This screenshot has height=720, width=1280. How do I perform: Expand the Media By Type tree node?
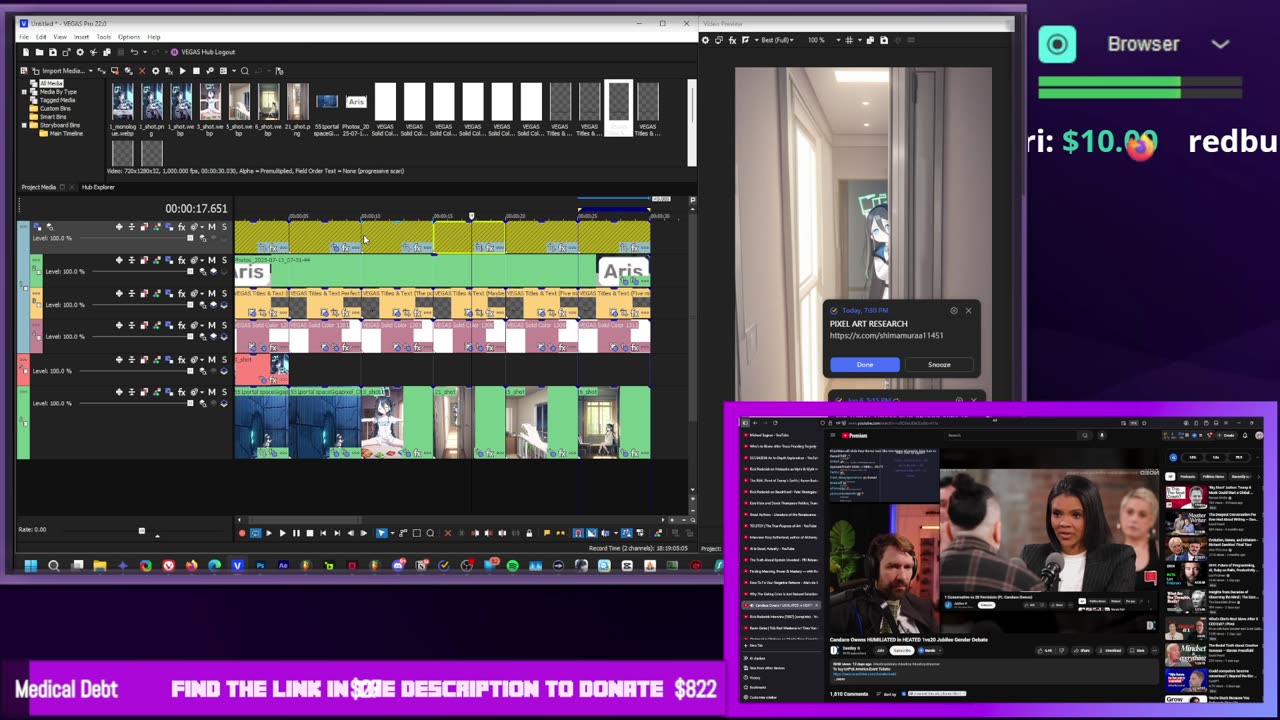[24, 92]
